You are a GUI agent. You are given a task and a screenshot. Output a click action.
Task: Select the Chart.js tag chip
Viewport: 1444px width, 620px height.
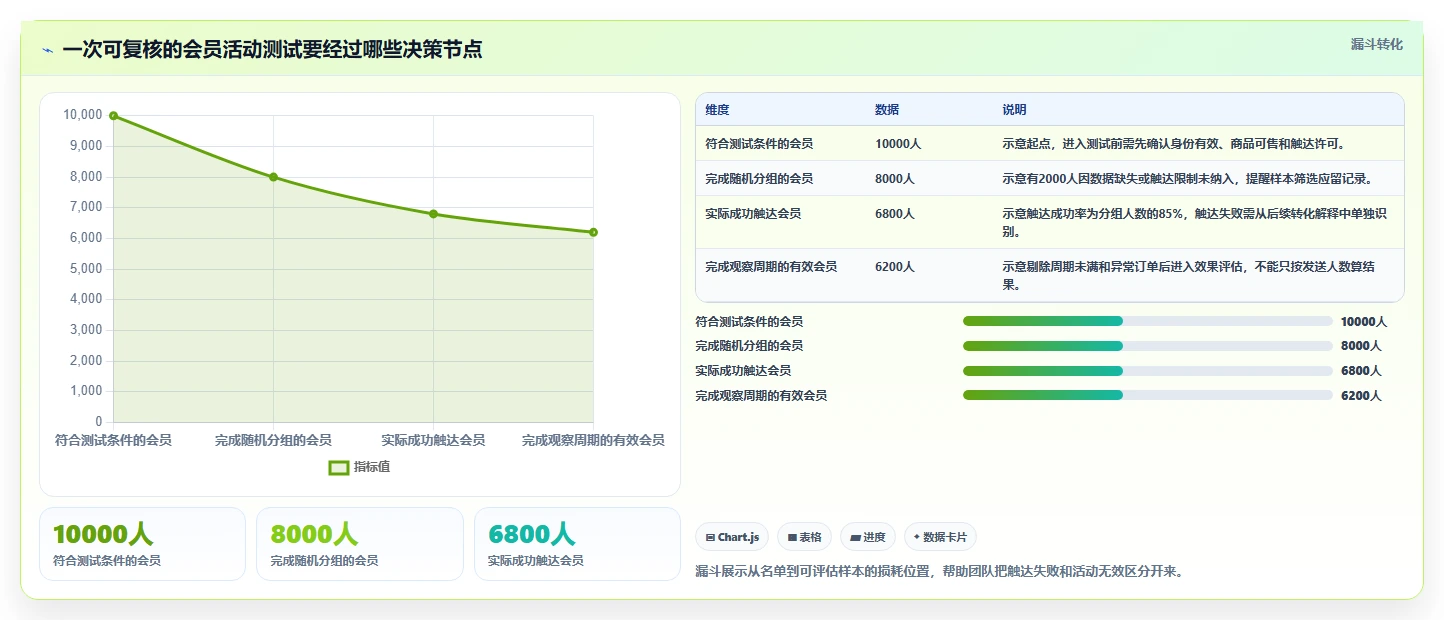click(x=732, y=537)
